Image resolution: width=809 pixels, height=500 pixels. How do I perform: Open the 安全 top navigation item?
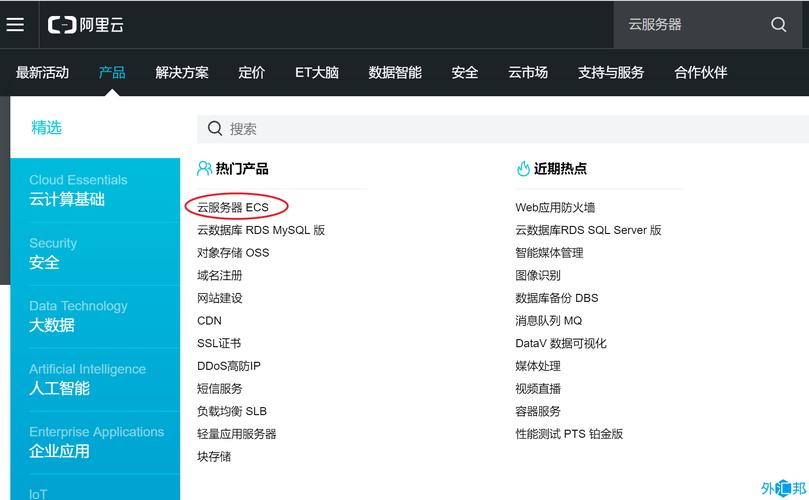tap(464, 72)
